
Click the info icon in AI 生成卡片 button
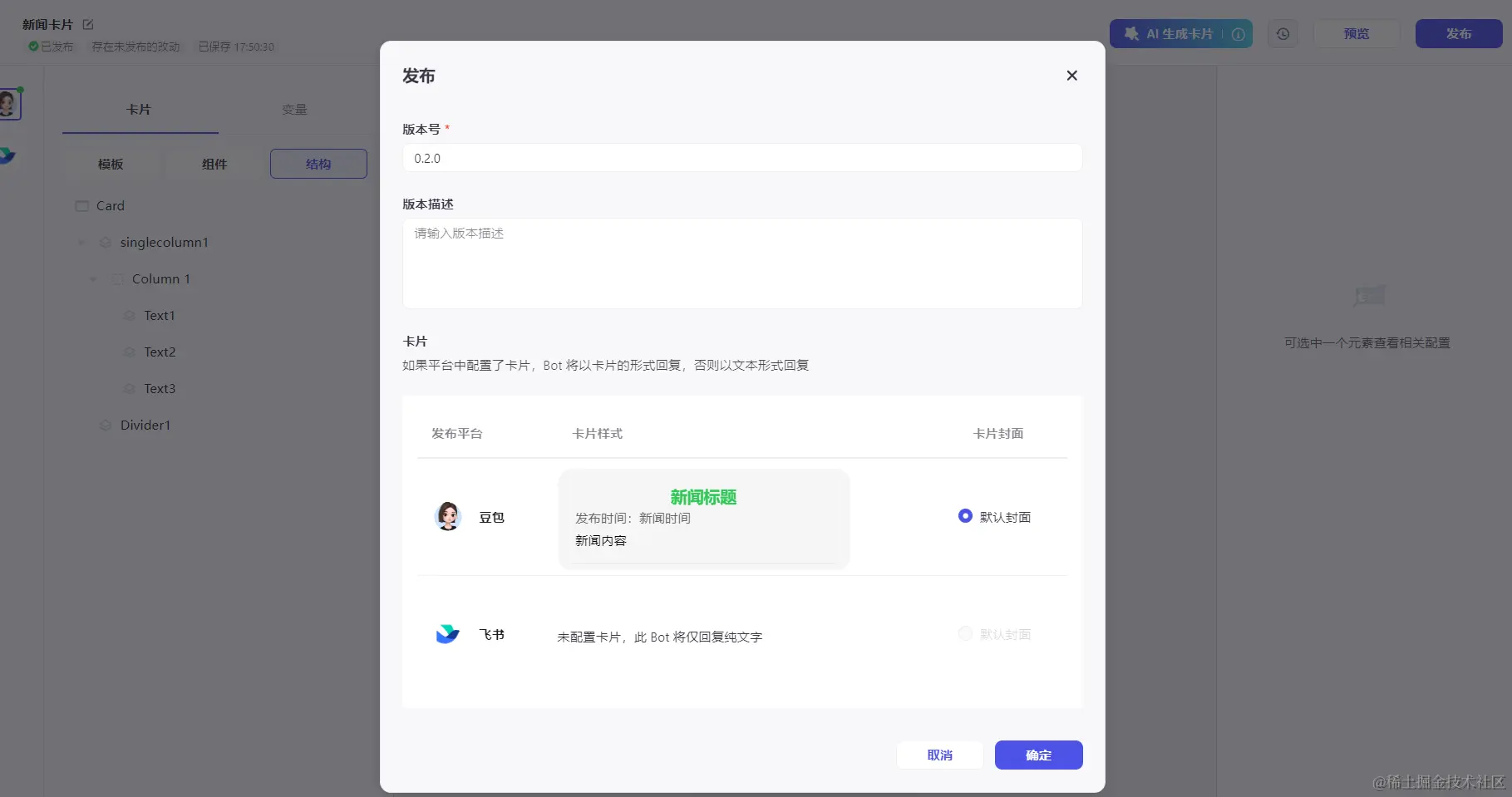pos(1238,34)
